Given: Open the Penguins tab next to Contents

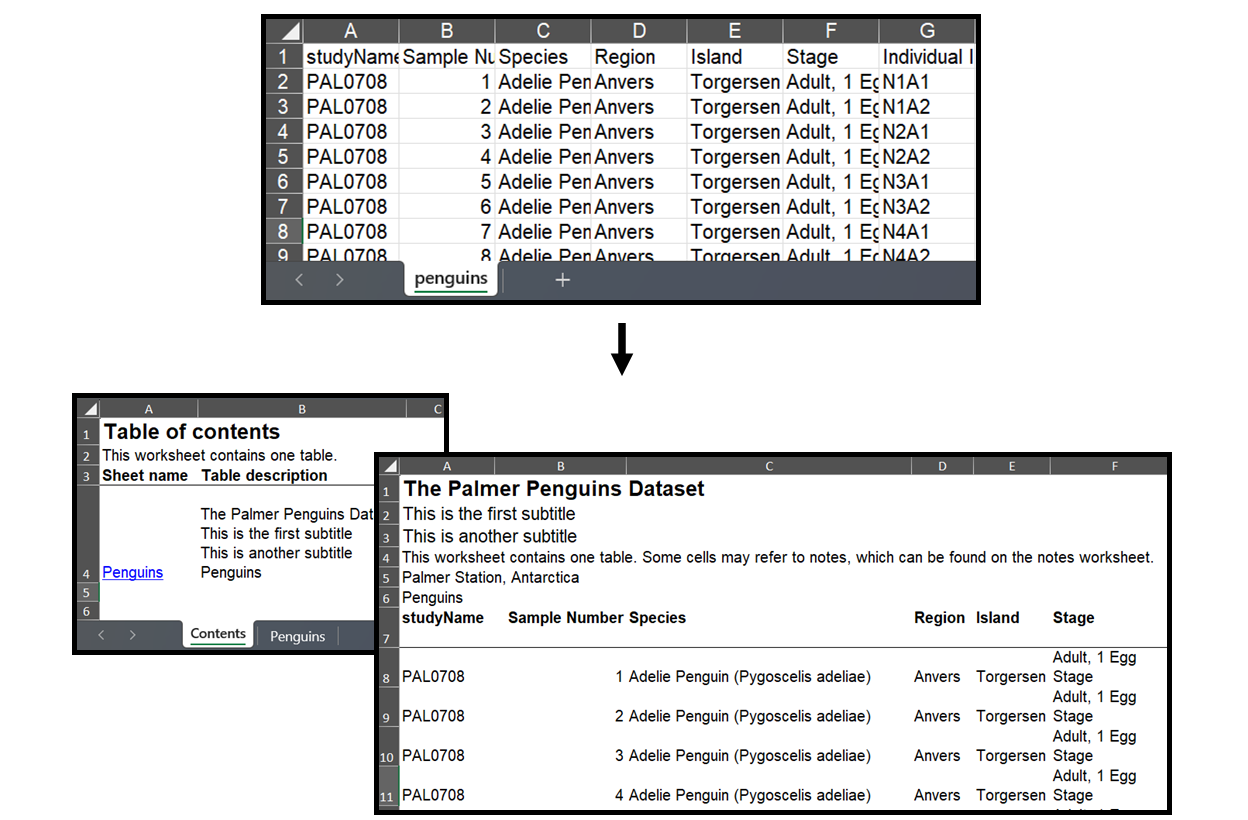Looking at the screenshot, I should click(297, 636).
